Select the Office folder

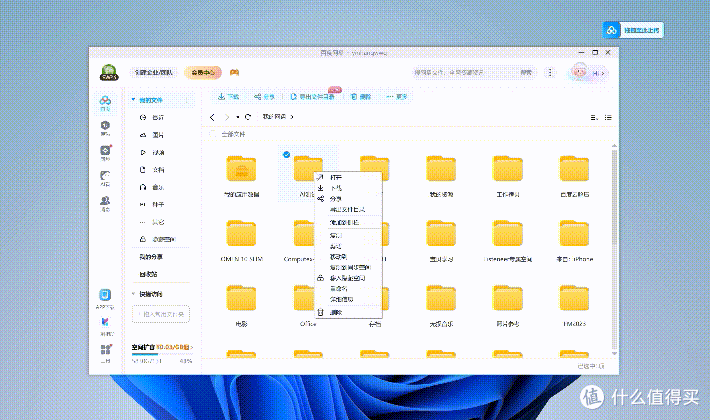coord(307,305)
